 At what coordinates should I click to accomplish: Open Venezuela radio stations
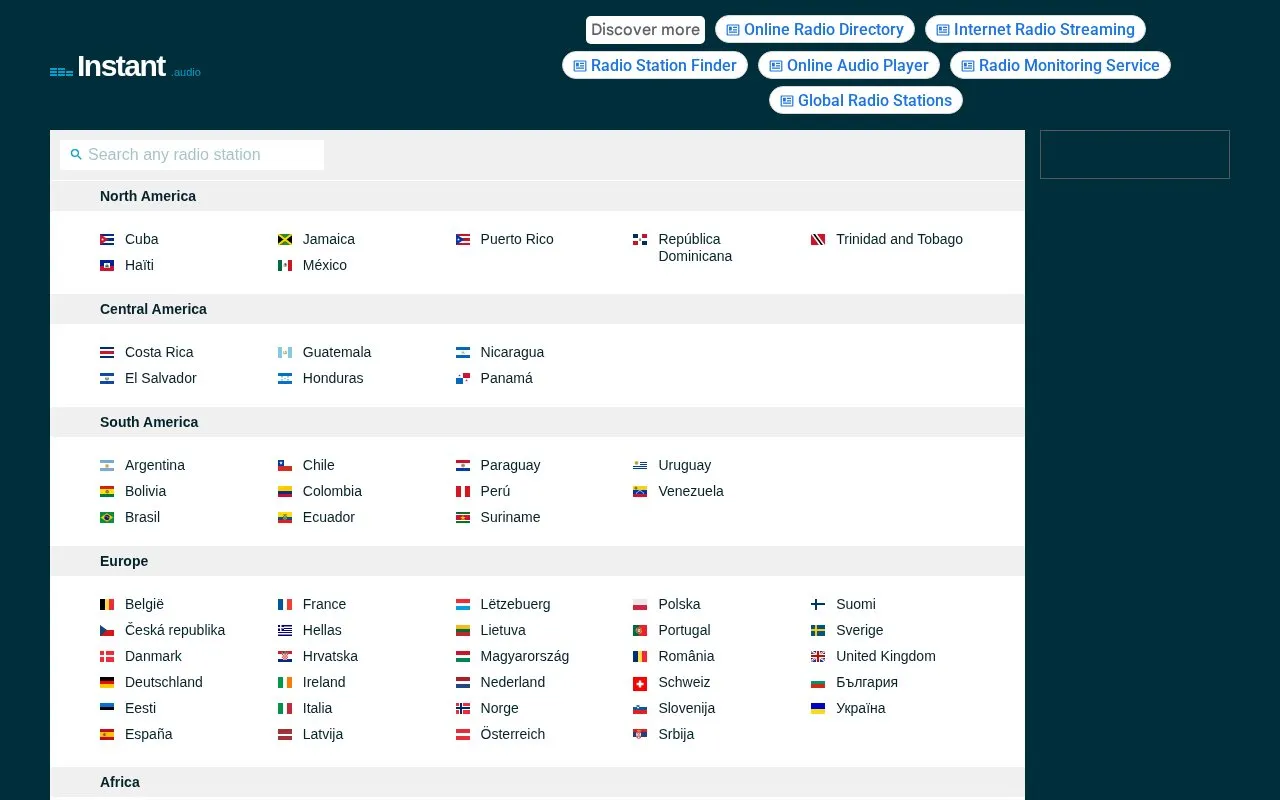691,492
